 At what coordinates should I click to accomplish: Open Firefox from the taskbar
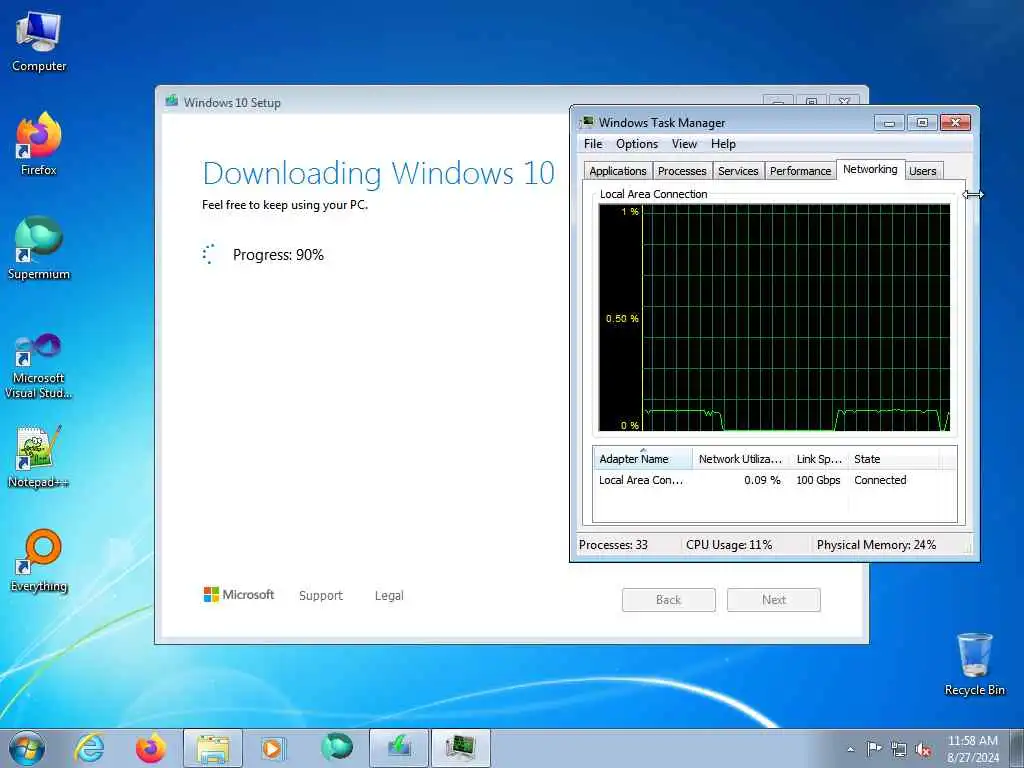pyautogui.click(x=150, y=748)
